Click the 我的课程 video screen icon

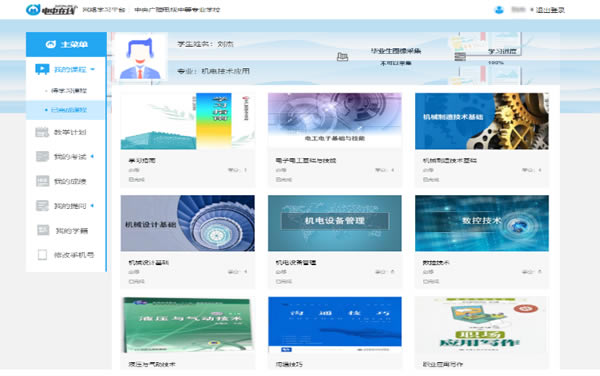(42, 69)
